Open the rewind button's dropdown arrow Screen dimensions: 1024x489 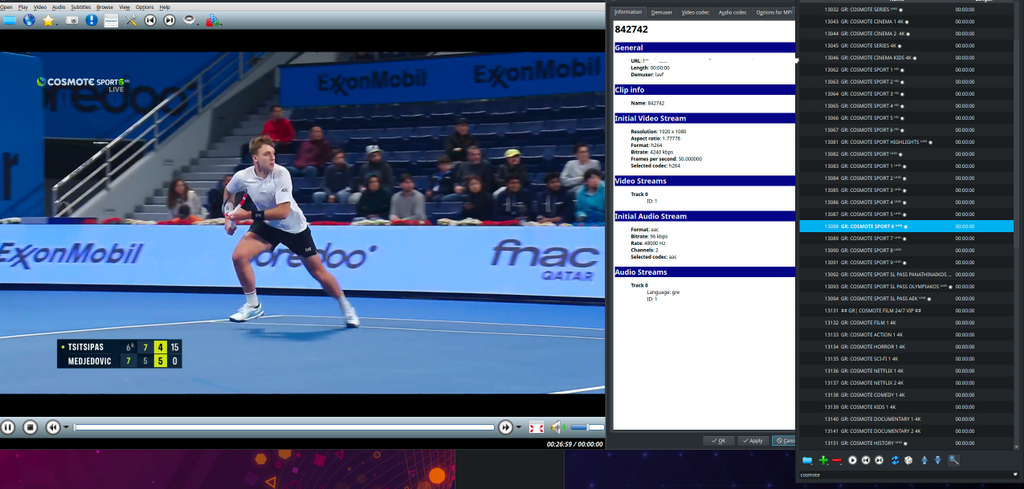point(66,428)
